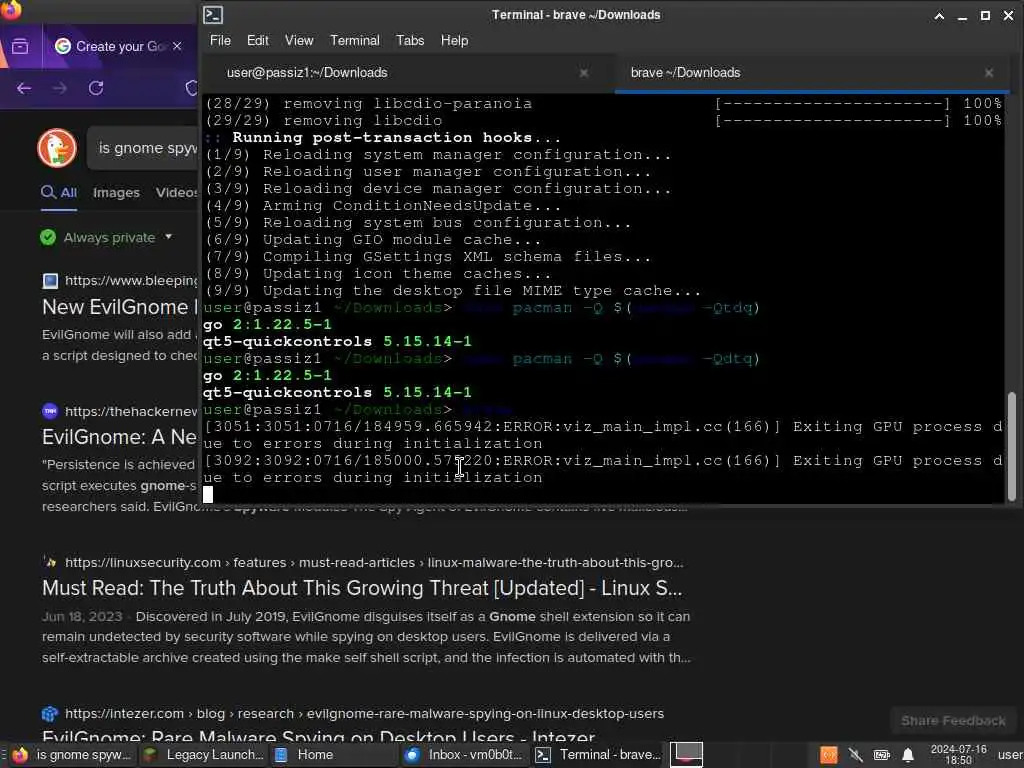1024x768 pixels.
Task: Click the bleepingcomputer site favicon
Action: pyautogui.click(x=50, y=281)
